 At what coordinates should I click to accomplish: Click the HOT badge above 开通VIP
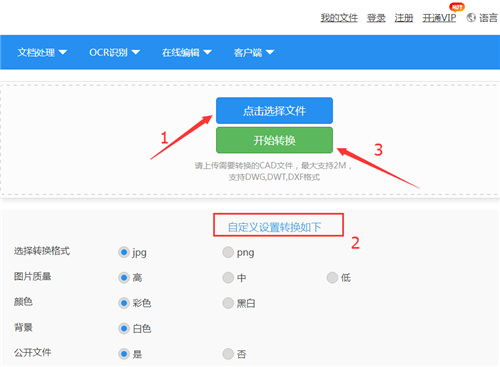pos(457,7)
